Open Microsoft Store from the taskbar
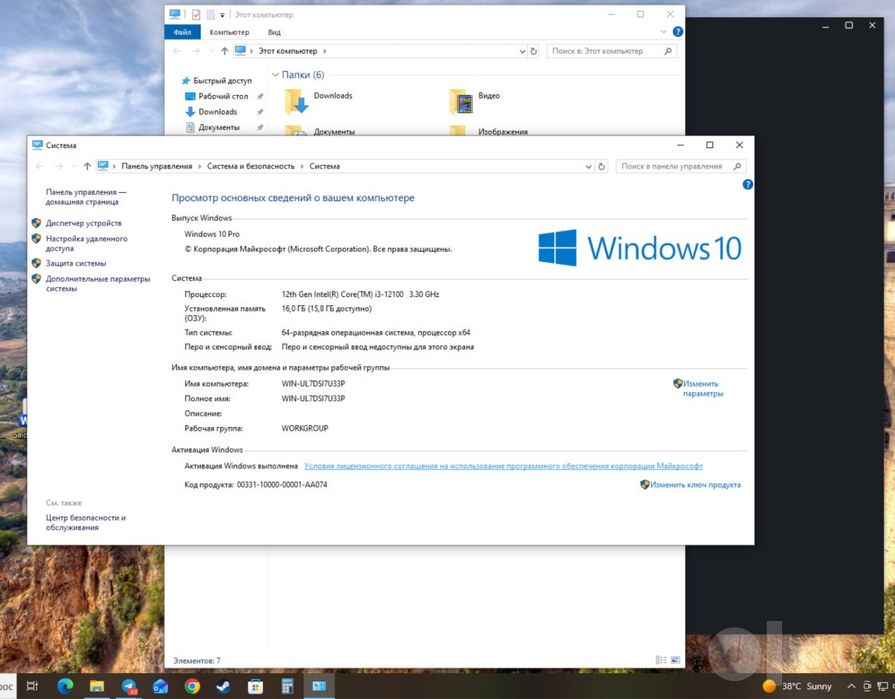 pos(256,686)
